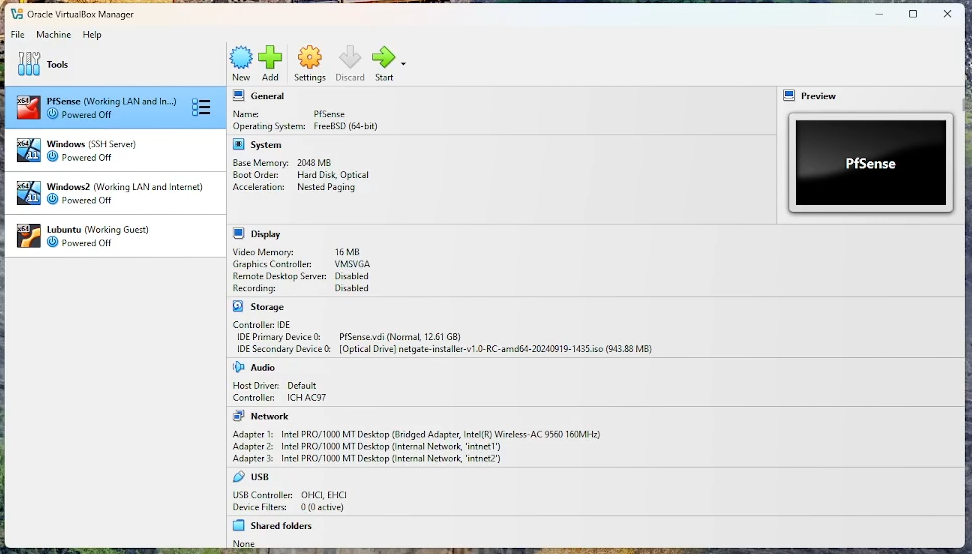
Task: Open the File menu
Action: pos(18,35)
